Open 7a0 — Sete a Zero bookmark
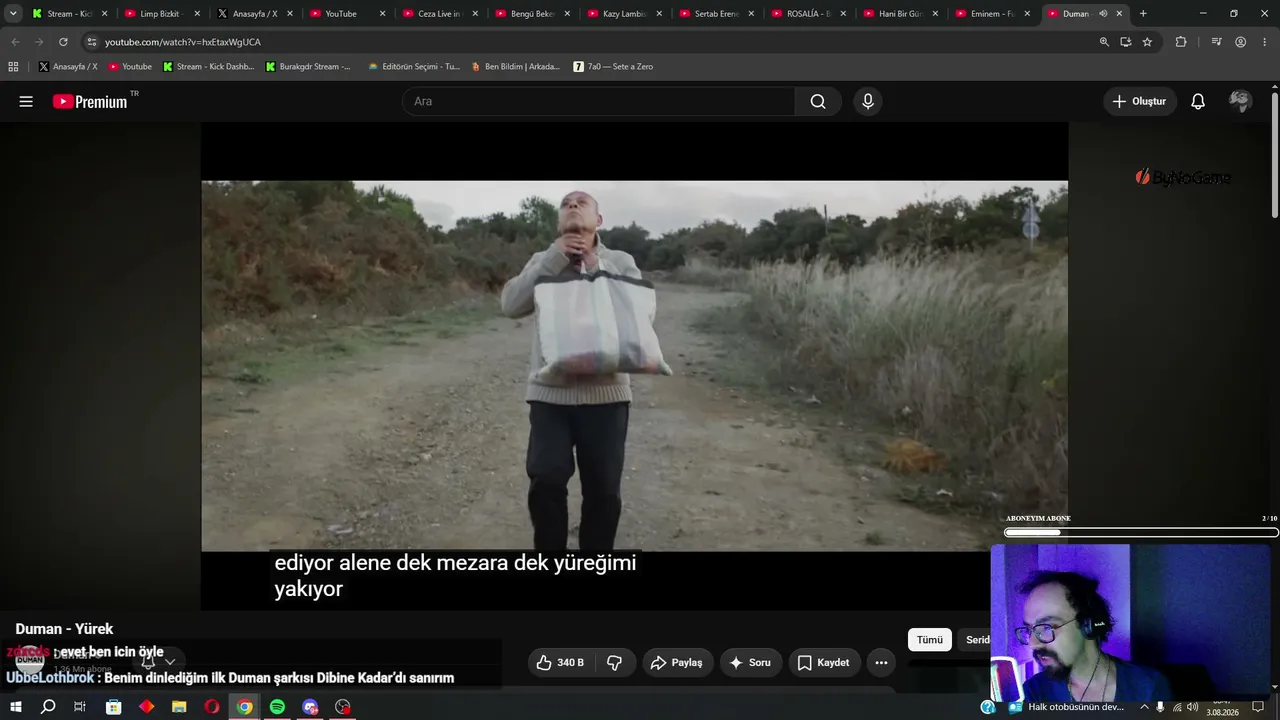This screenshot has width=1280, height=720. click(x=613, y=67)
